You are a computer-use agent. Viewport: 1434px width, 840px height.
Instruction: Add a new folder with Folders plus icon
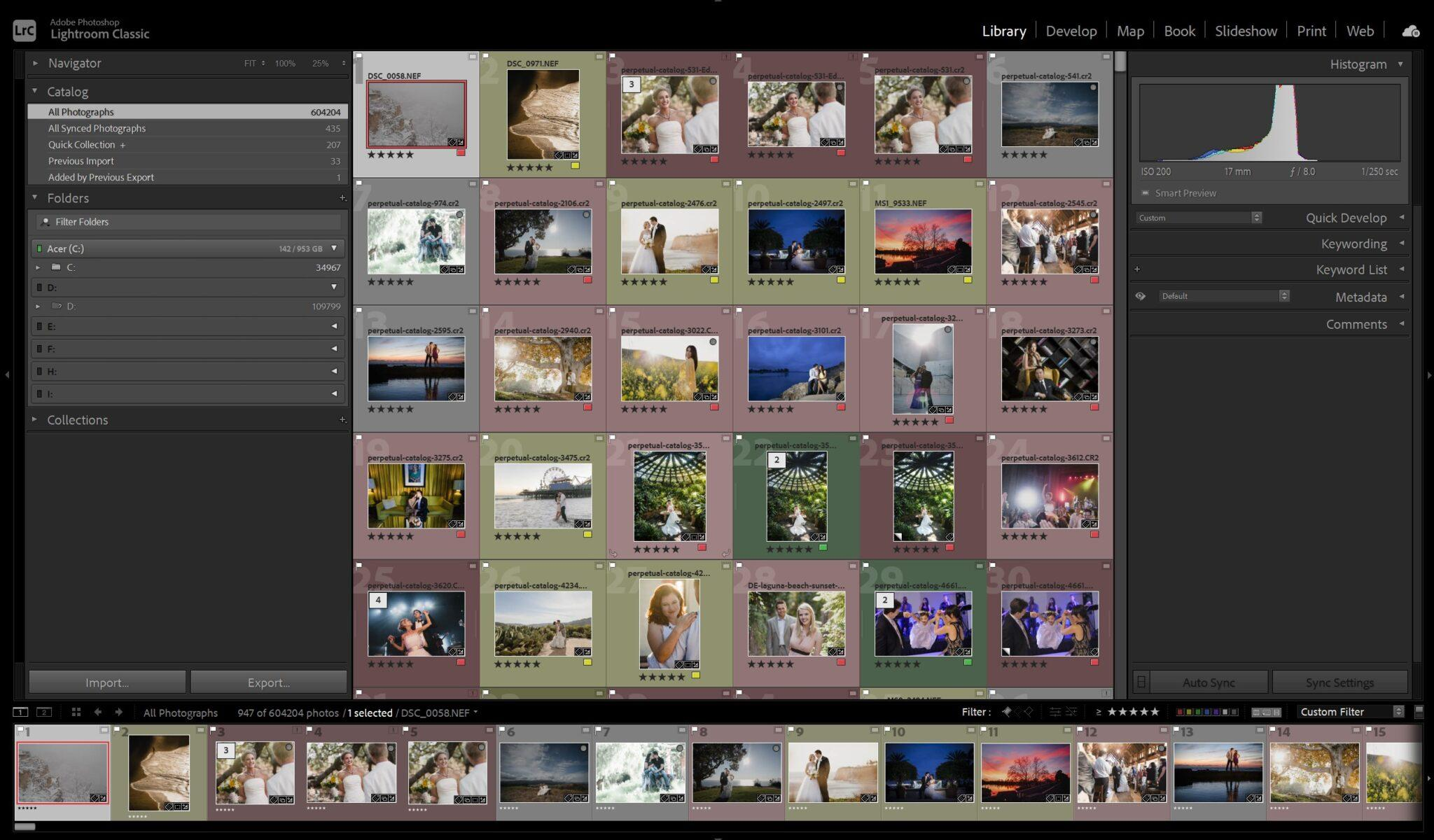(x=342, y=198)
